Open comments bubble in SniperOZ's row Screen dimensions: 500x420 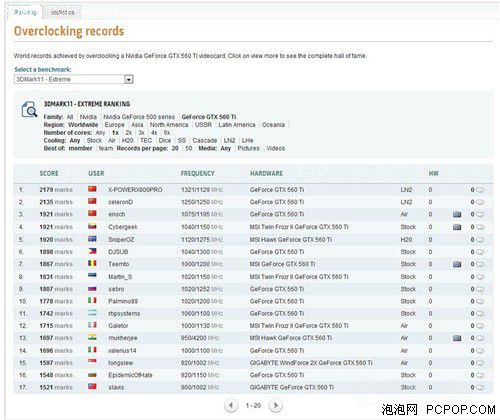pos(480,240)
